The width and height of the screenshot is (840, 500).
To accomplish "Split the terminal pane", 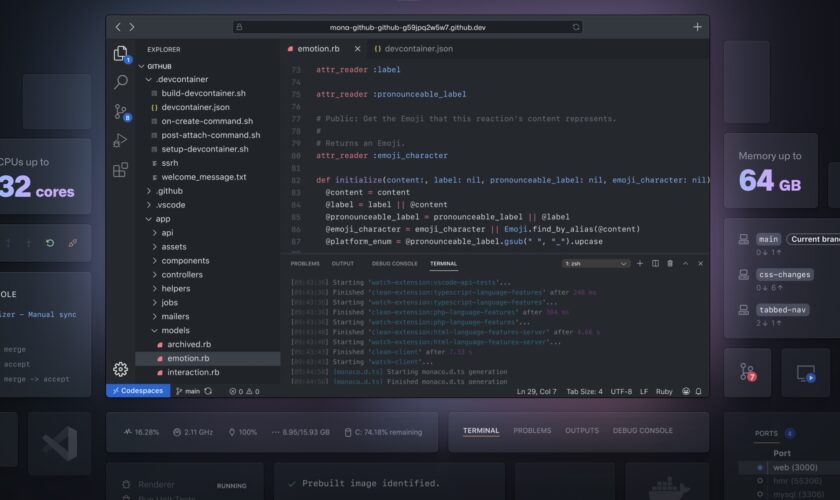I will (x=656, y=264).
